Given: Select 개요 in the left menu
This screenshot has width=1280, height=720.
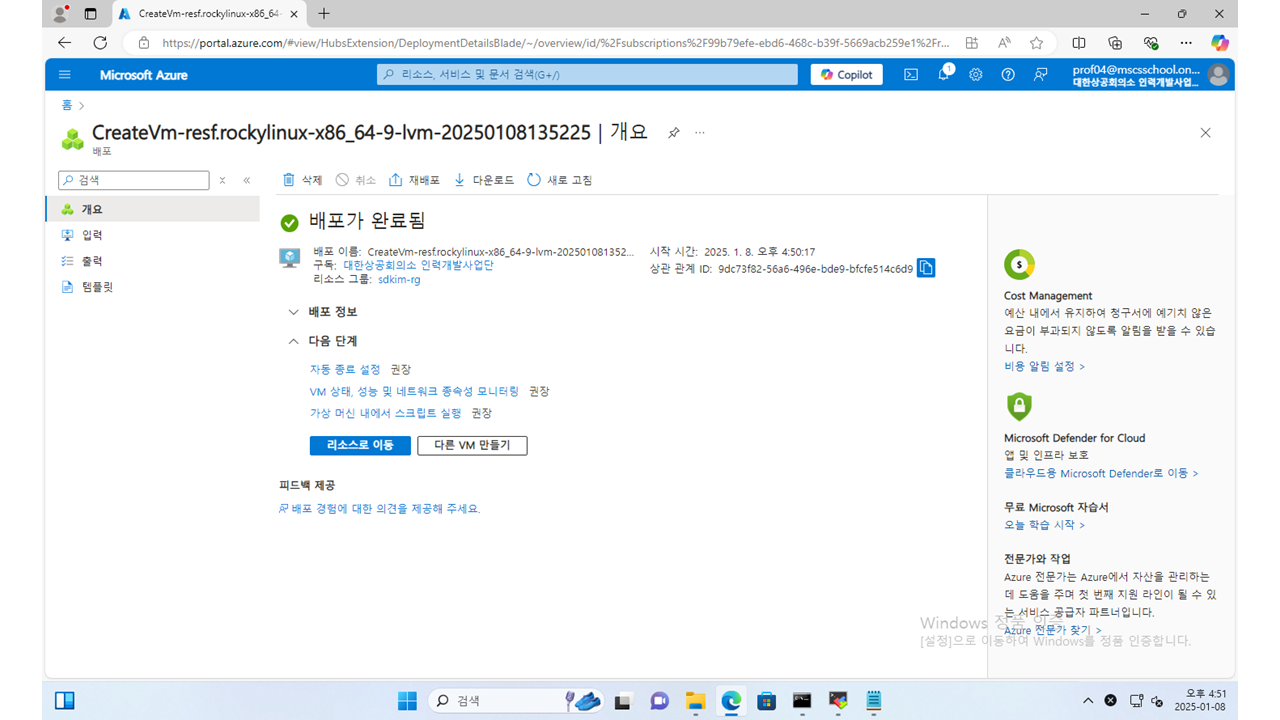Looking at the screenshot, I should pos(152,209).
